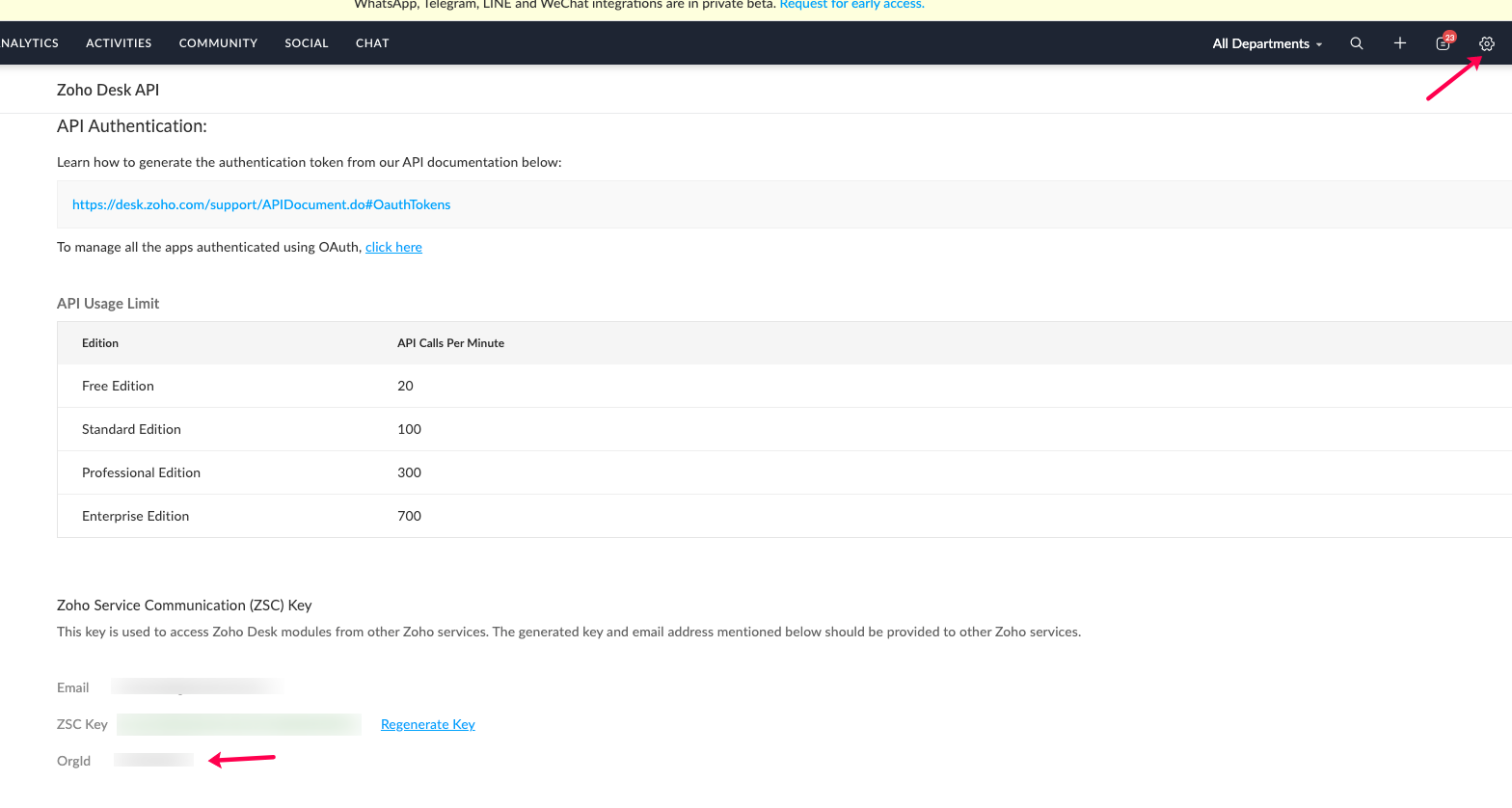Click the plus quick-add icon
The height and width of the screenshot is (808, 1512).
(x=1399, y=43)
